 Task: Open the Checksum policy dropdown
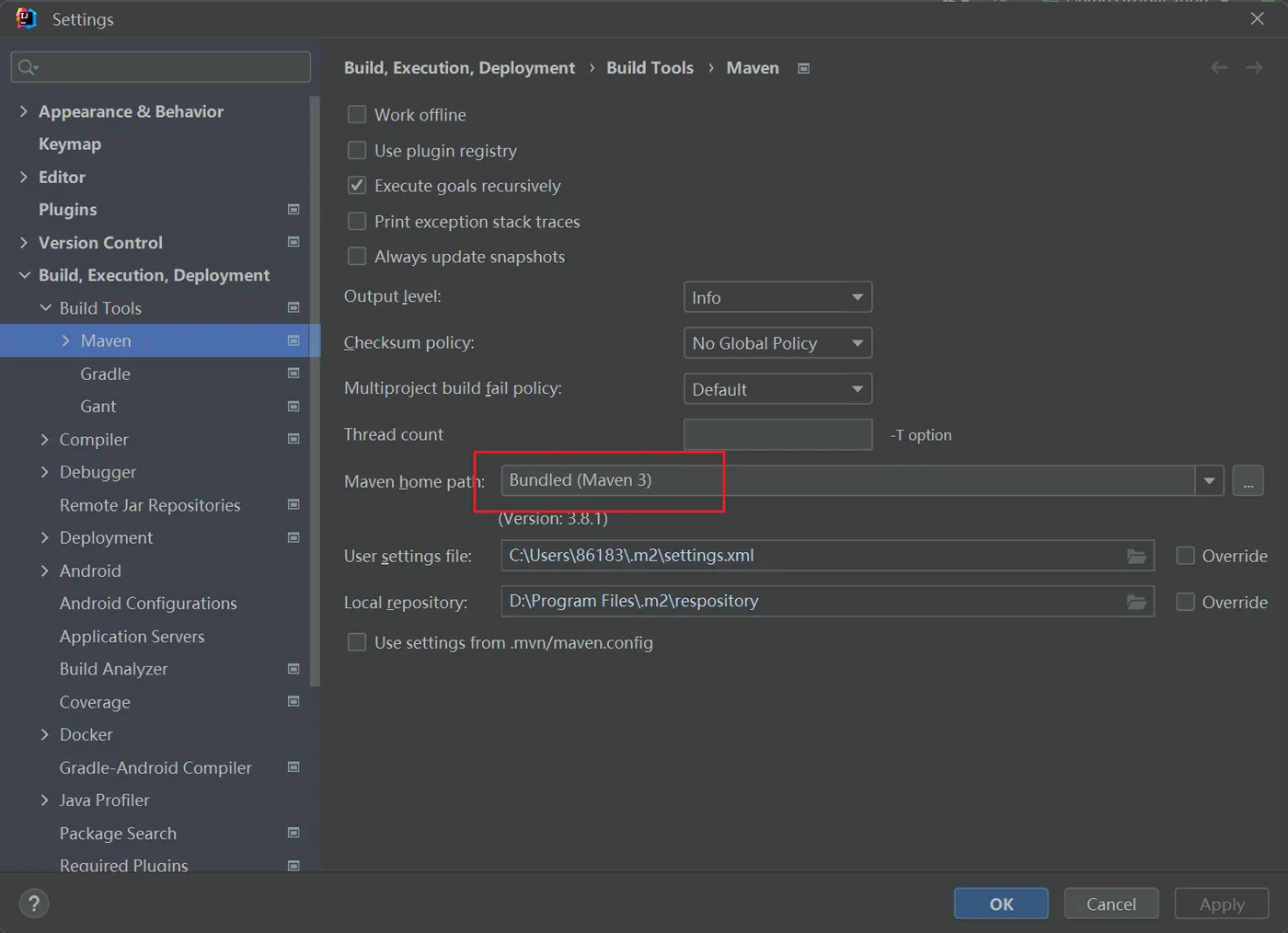point(777,343)
